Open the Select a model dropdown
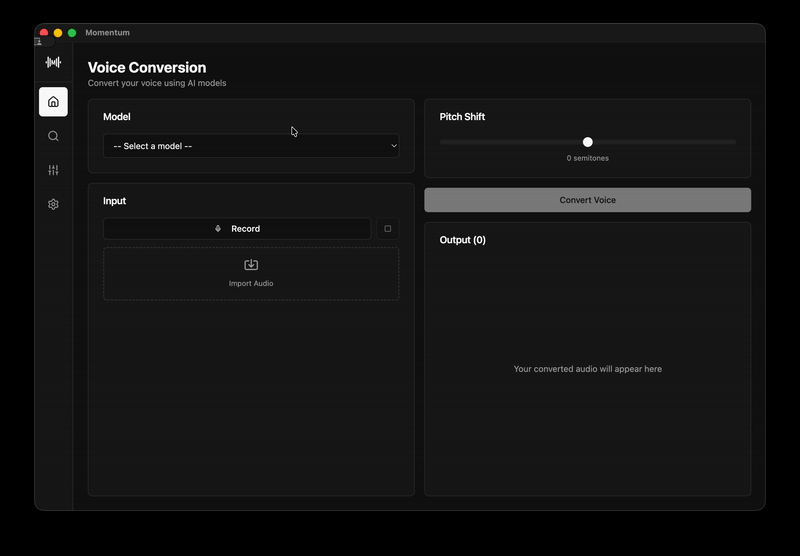Image resolution: width=800 pixels, height=556 pixels. point(251,146)
